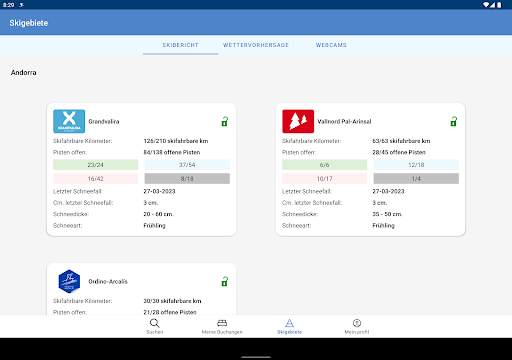This screenshot has height=360, width=512.
Task: Tap the Suchen search icon
Action: pos(155,323)
